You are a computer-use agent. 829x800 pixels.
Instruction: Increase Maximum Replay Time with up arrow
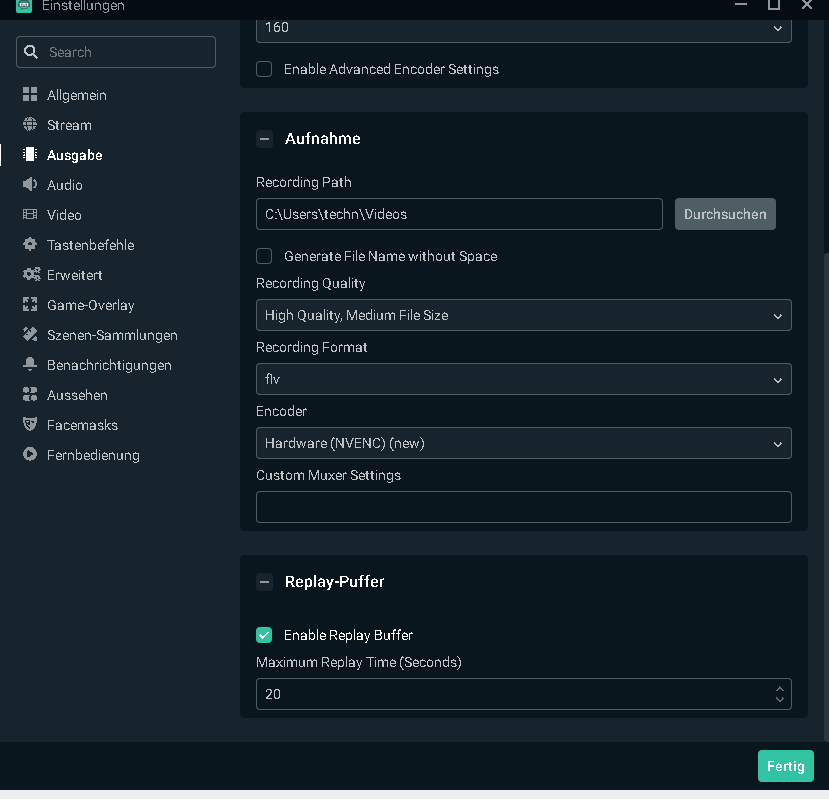coord(779,688)
